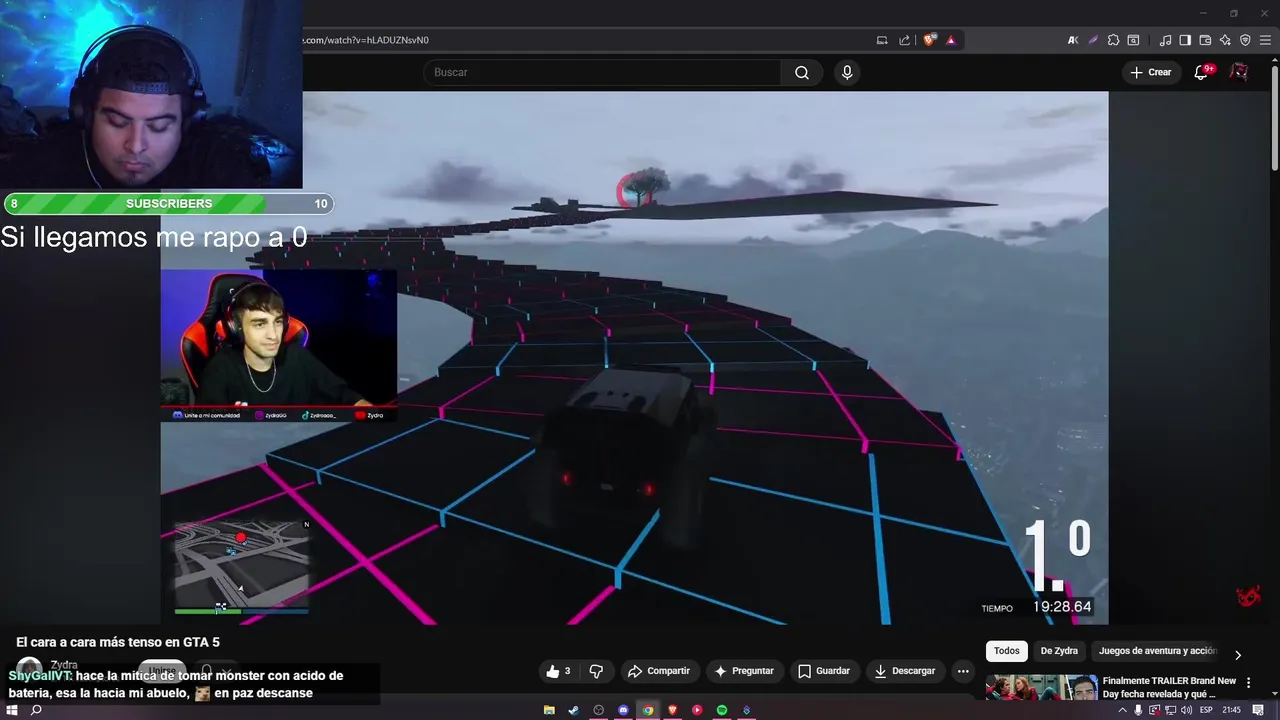Select the Todos filter chip
Image resolution: width=1280 pixels, height=720 pixels.
tap(1007, 651)
